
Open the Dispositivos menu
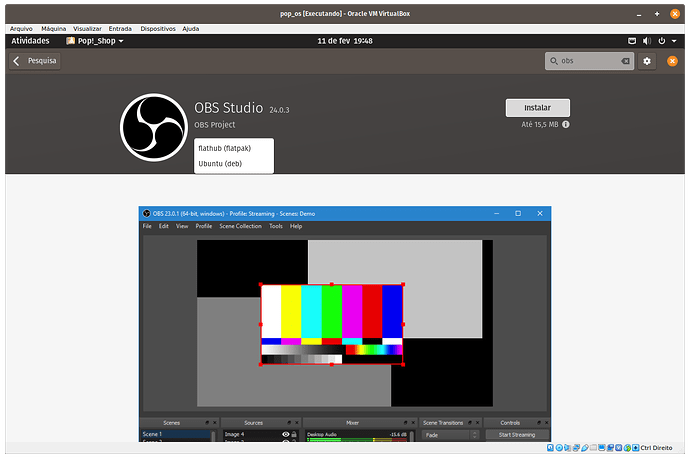pyautogui.click(x=158, y=29)
